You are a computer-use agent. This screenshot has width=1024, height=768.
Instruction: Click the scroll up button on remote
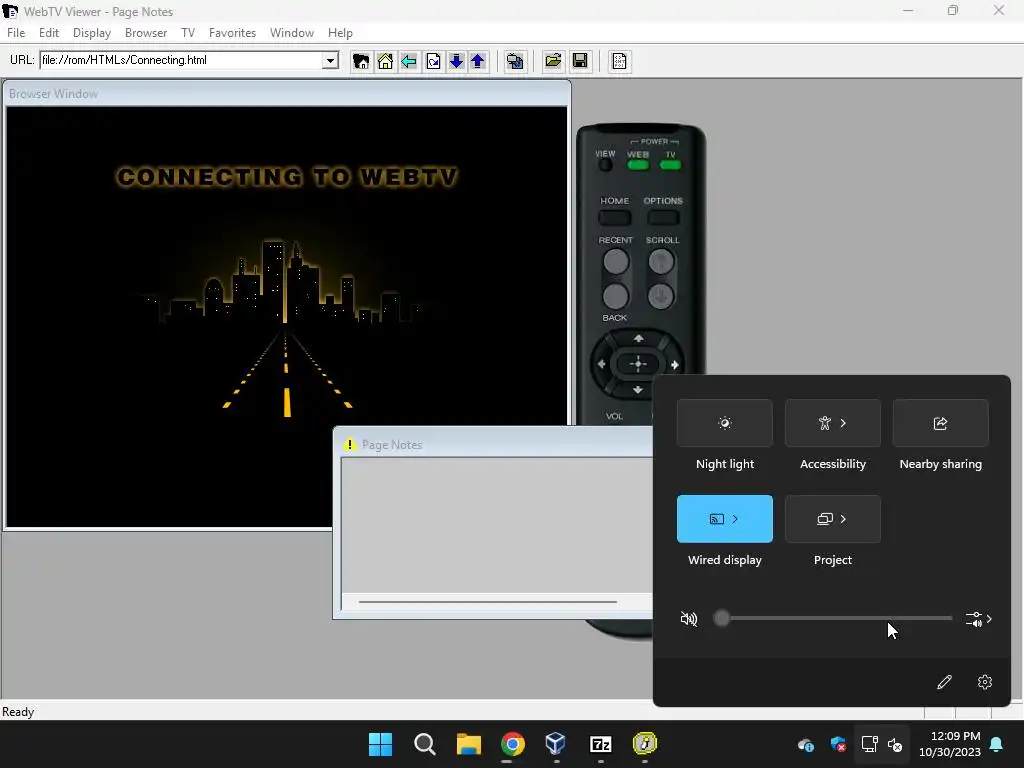point(661,262)
